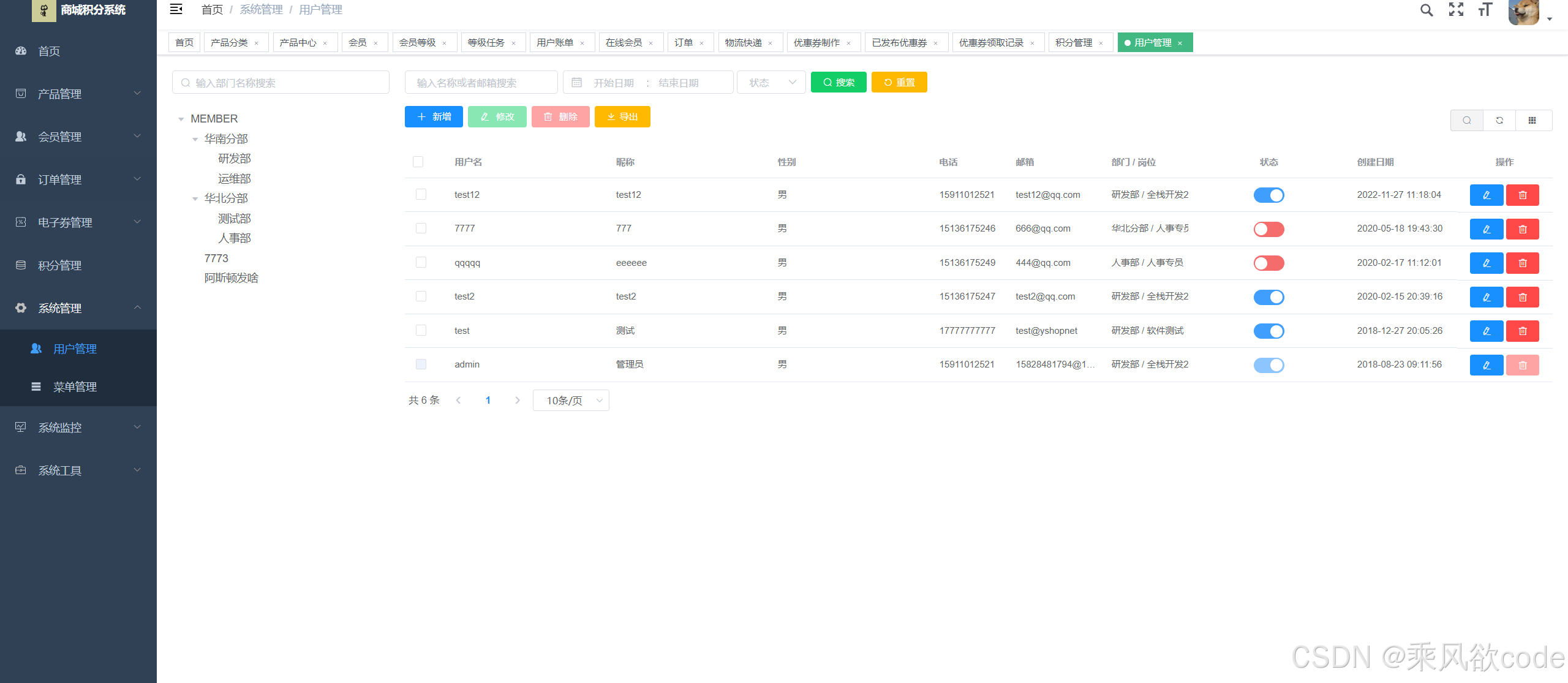Click the table refresh icon button

tap(1499, 120)
